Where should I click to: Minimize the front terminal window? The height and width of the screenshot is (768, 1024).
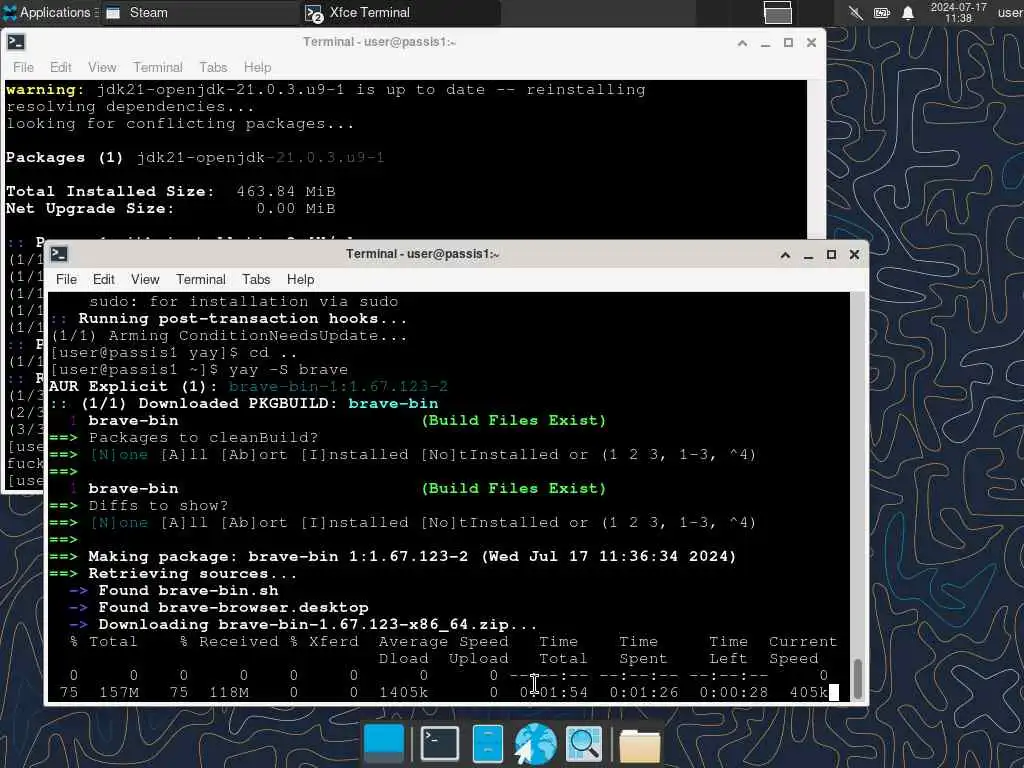[808, 255]
